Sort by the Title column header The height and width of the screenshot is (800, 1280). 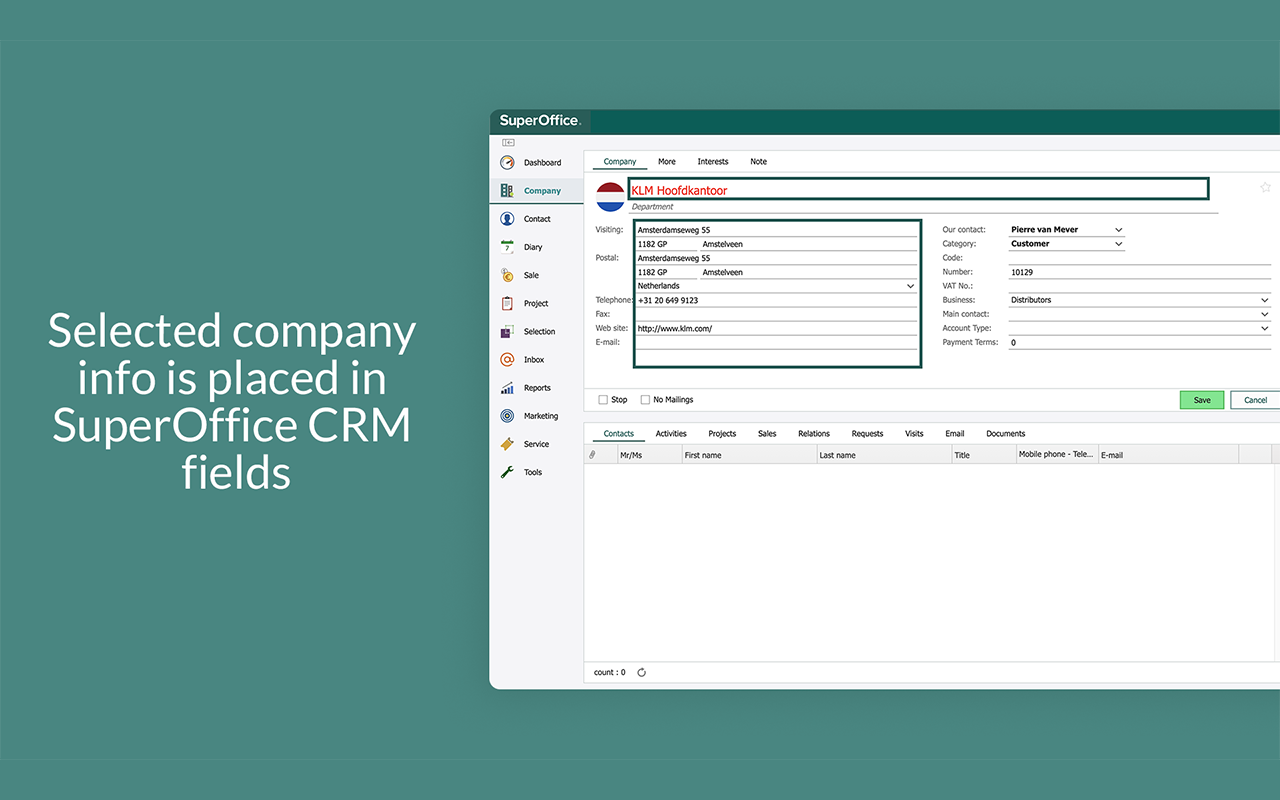point(983,455)
